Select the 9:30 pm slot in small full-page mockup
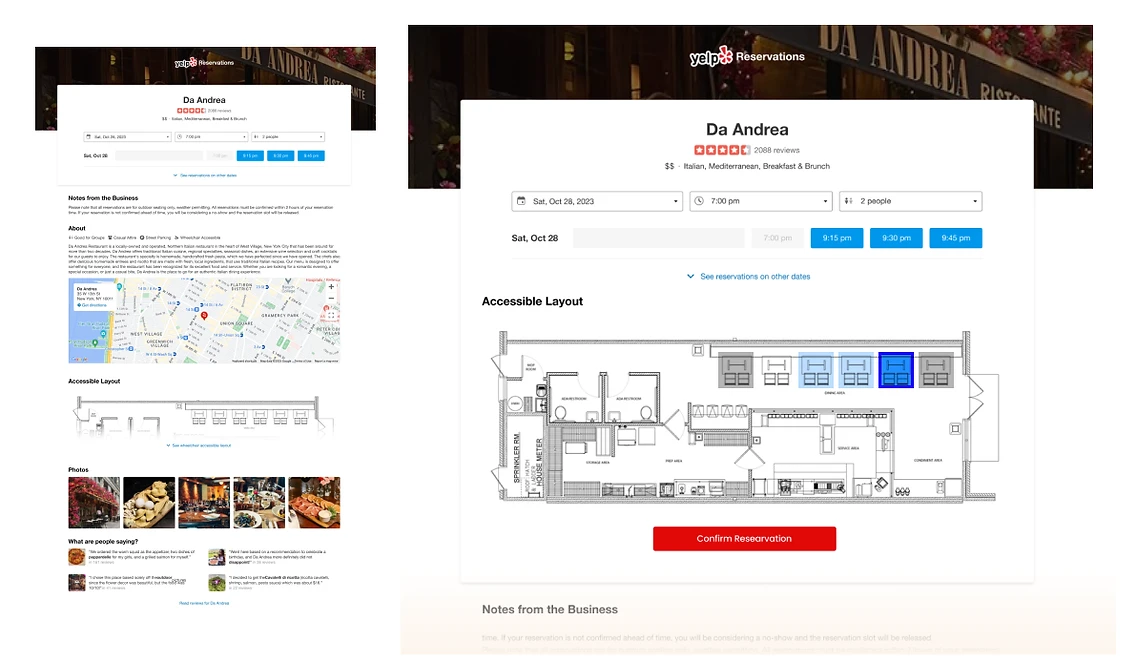Viewport: 1136px width, 662px height. pos(280,156)
